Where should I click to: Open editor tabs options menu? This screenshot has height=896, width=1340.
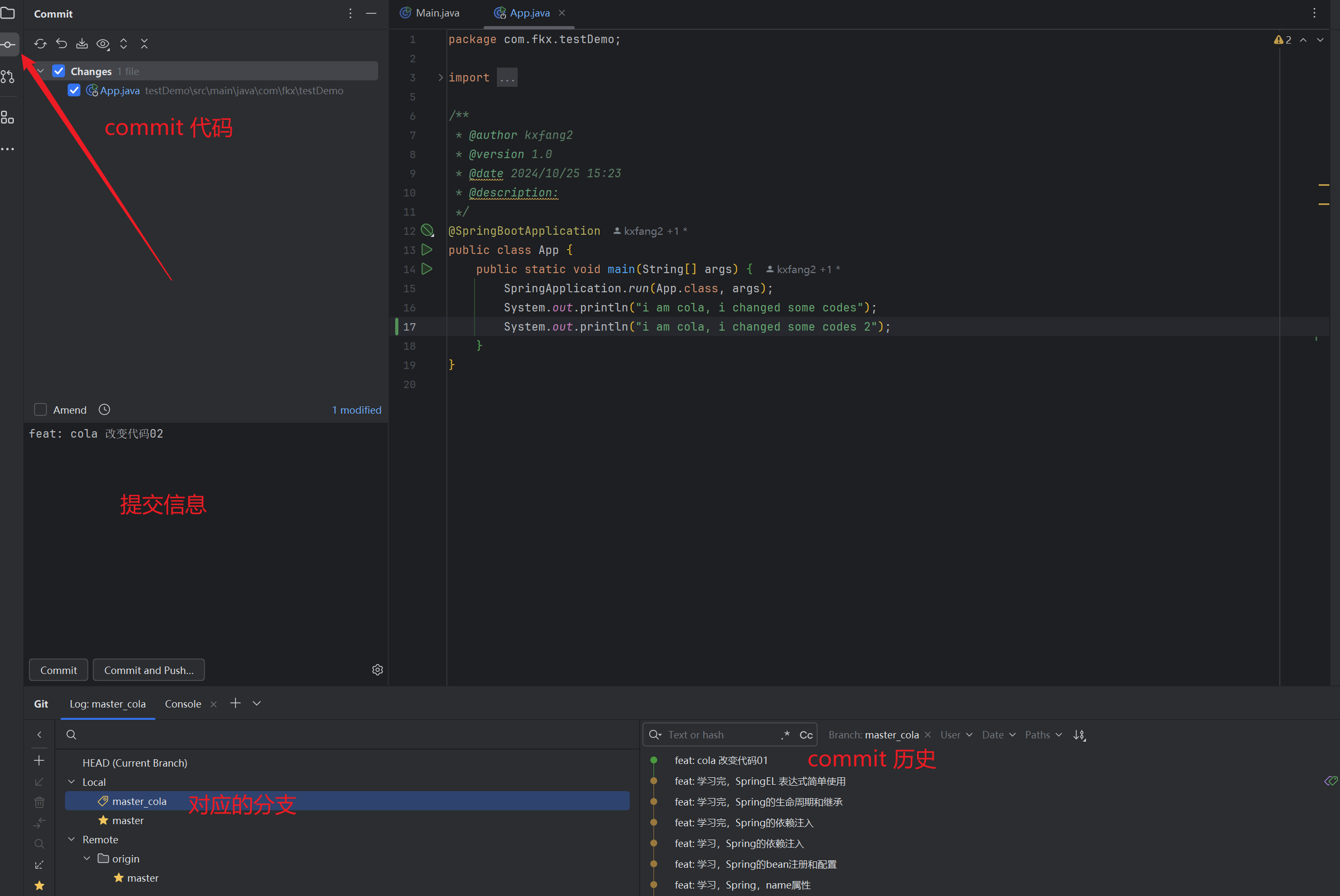[1314, 13]
